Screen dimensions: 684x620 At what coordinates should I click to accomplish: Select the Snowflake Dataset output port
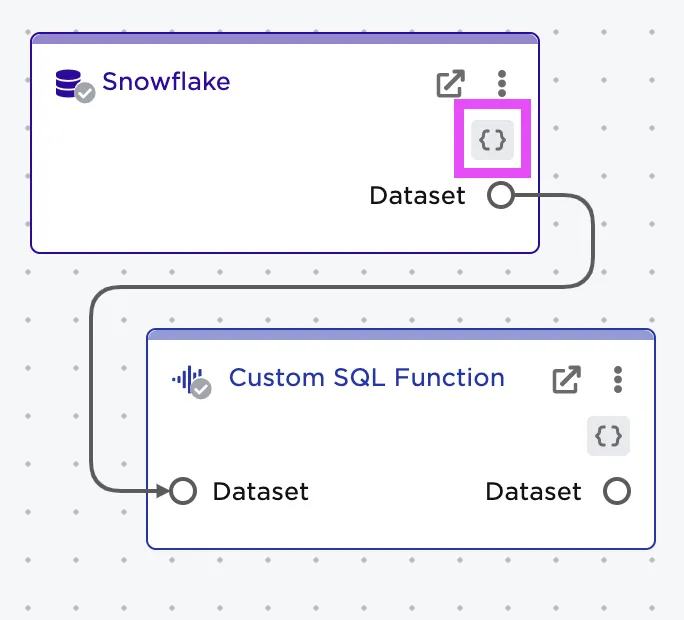pos(501,196)
